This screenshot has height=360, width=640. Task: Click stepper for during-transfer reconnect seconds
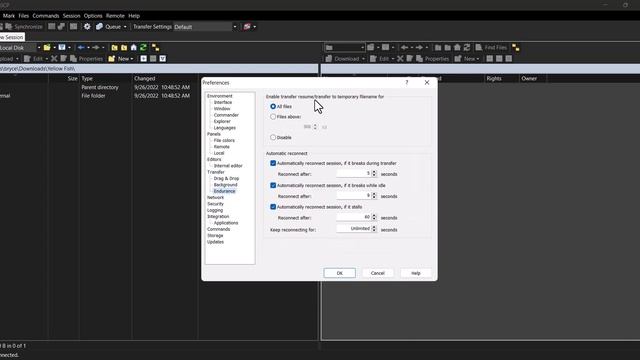point(374,174)
